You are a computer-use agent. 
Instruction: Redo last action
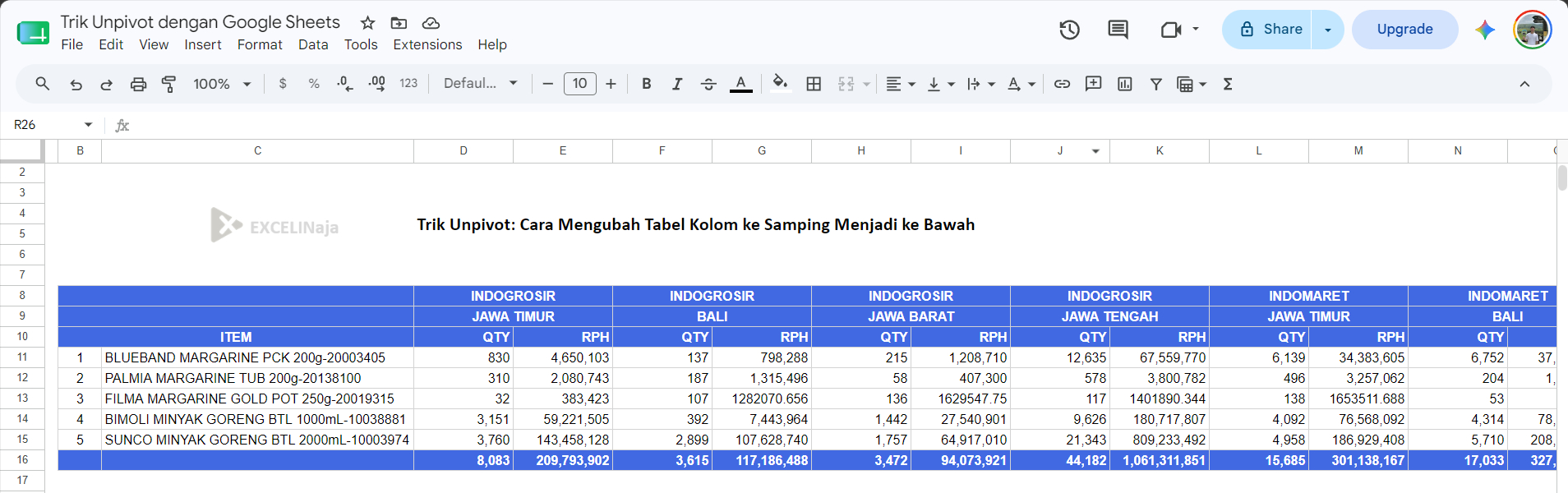click(106, 84)
